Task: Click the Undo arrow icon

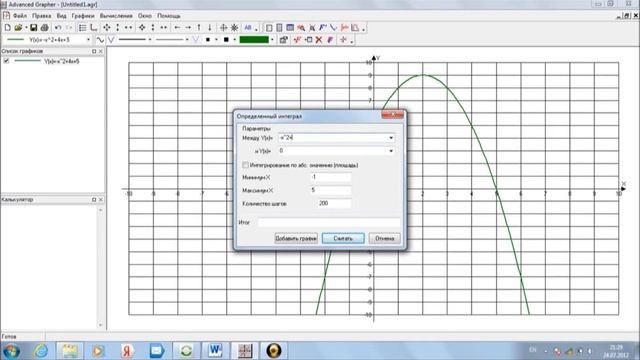Action: (58, 28)
